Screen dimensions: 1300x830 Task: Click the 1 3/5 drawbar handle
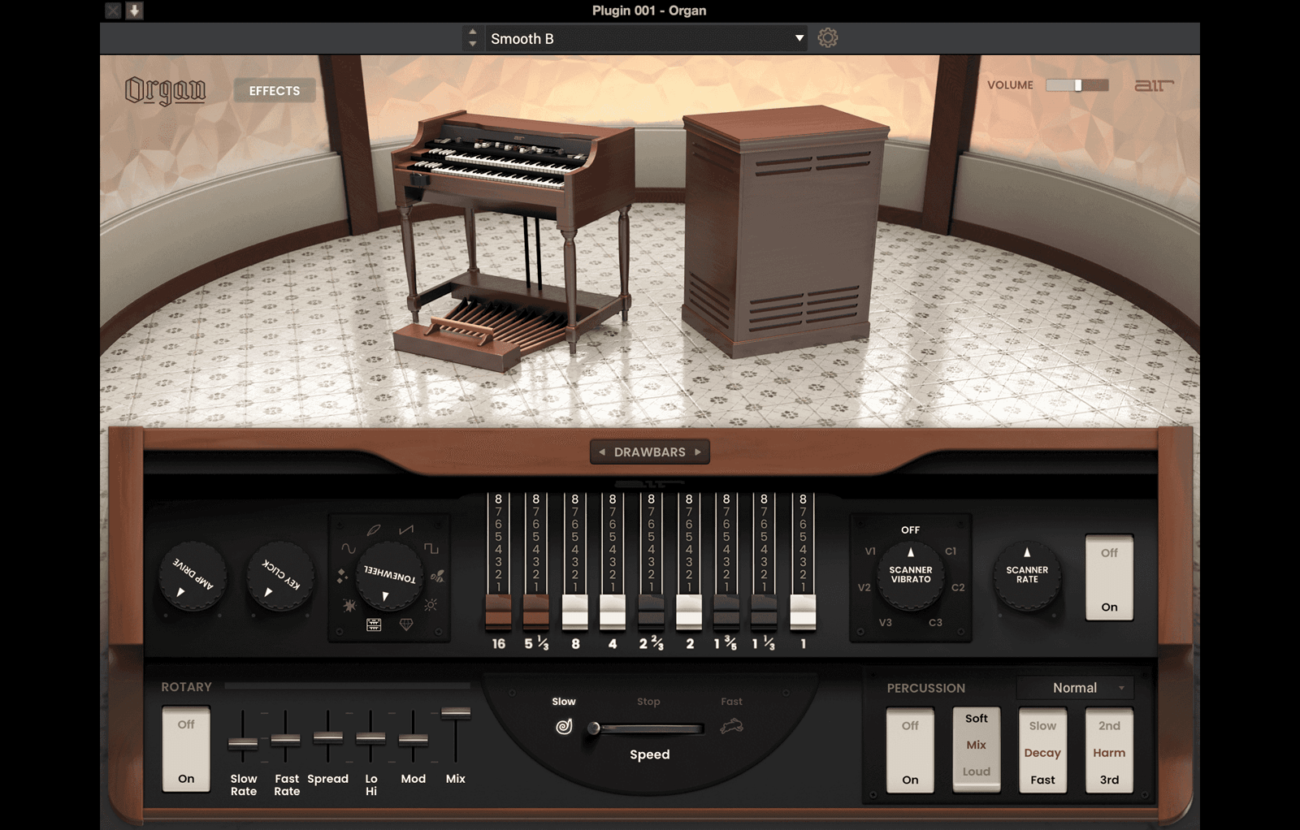click(x=726, y=612)
